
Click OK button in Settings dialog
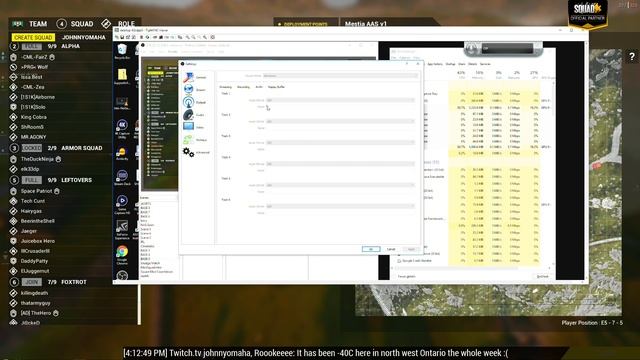tap(371, 249)
